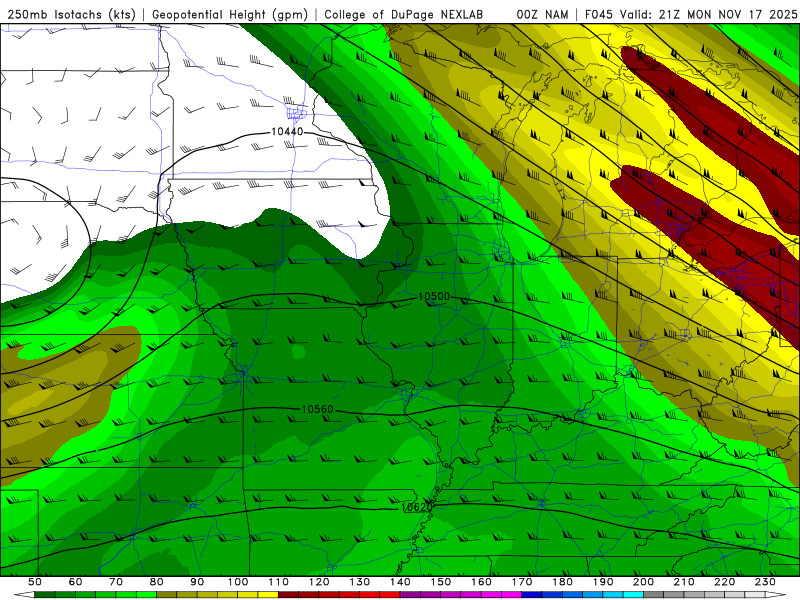The width and height of the screenshot is (800, 600).
Task: Click the cyan swatch just before 200
Action: point(633,595)
